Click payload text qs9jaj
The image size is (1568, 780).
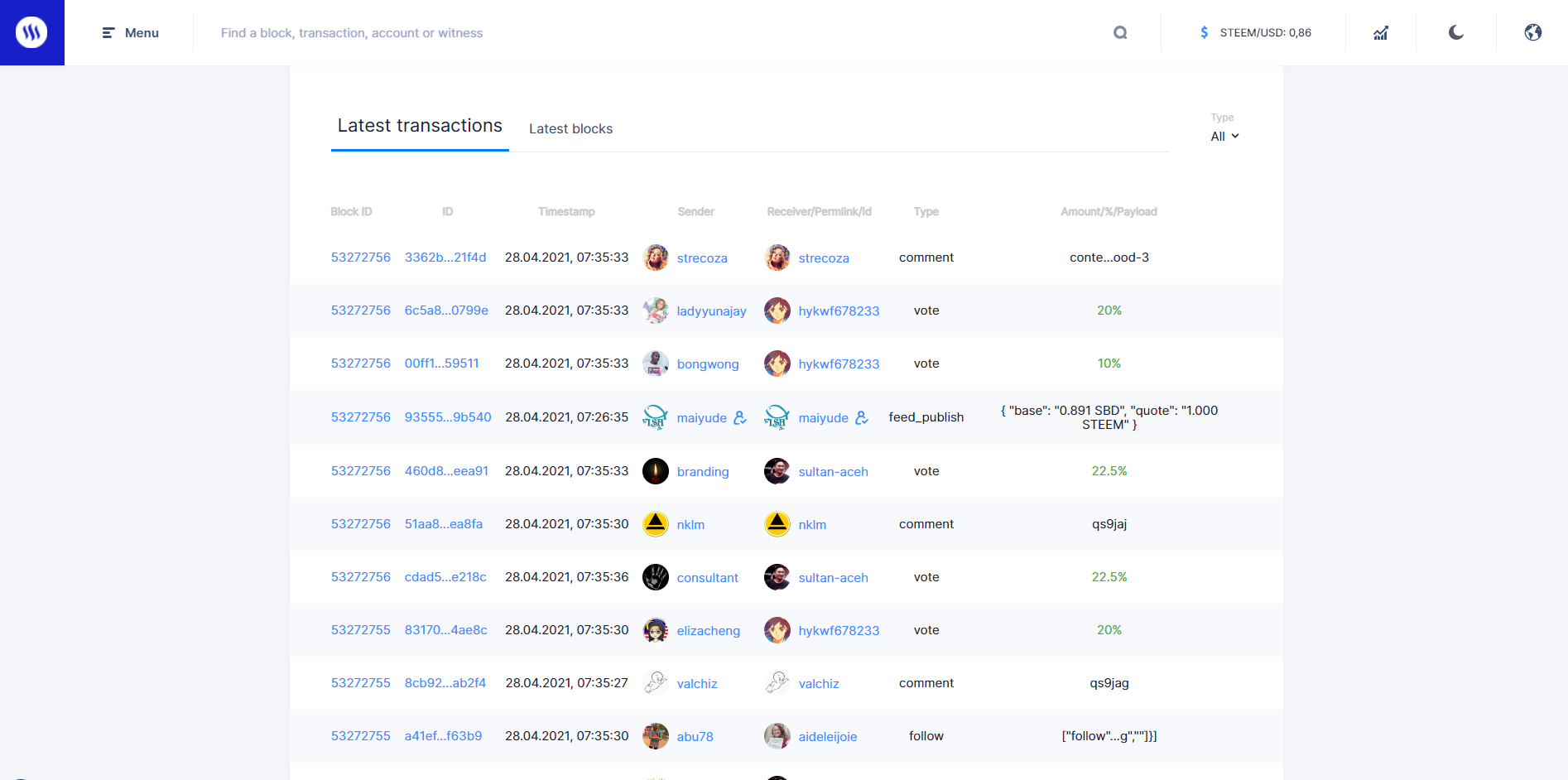[x=1109, y=524]
